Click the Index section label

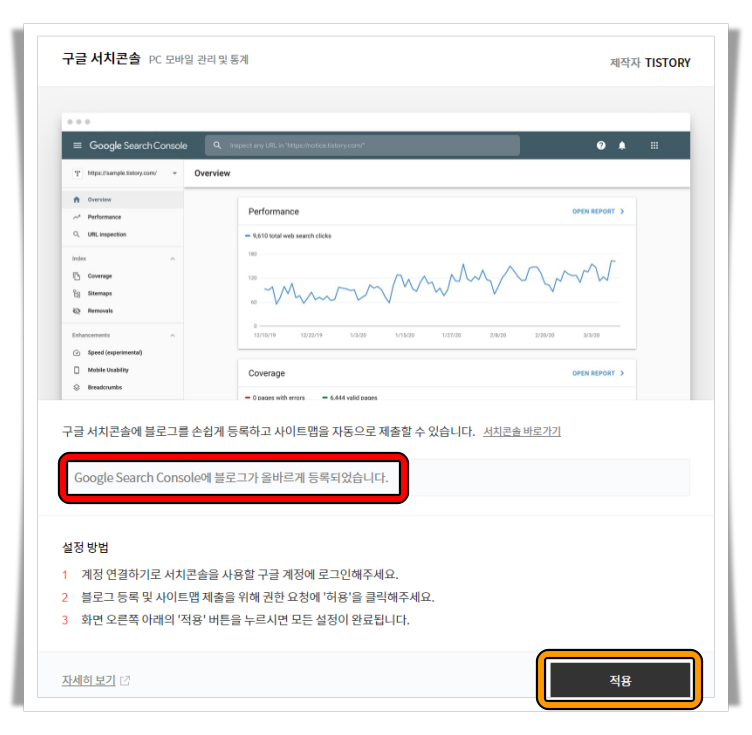(79, 258)
